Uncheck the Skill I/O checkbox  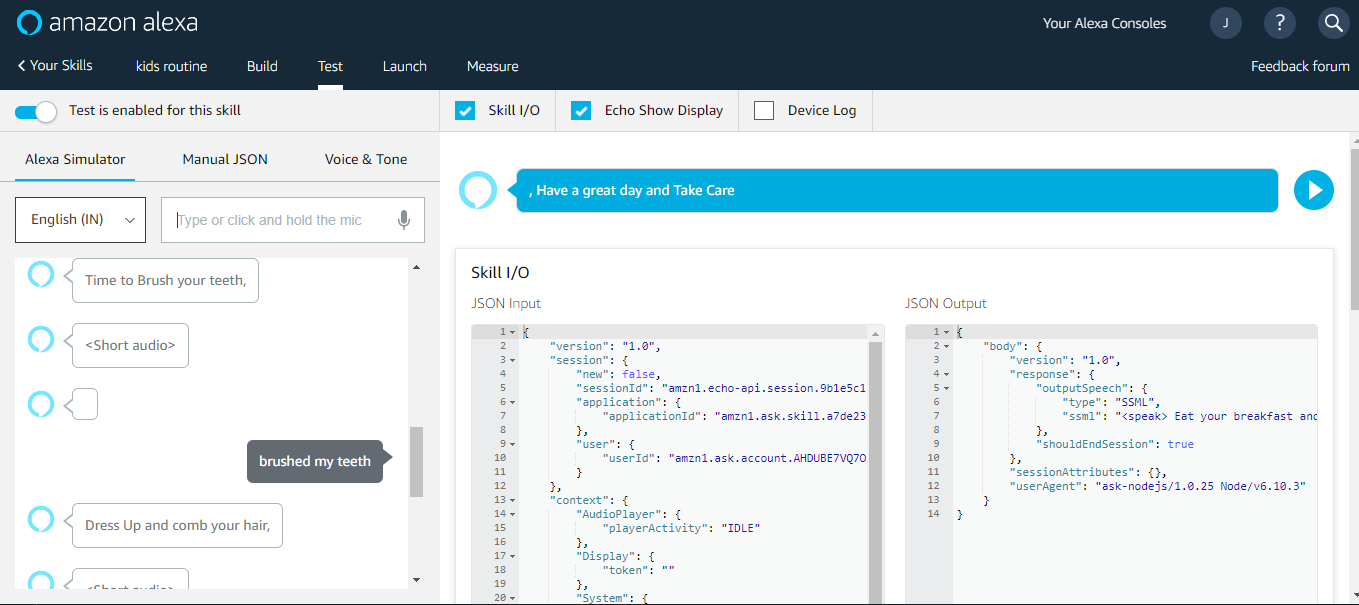(465, 110)
